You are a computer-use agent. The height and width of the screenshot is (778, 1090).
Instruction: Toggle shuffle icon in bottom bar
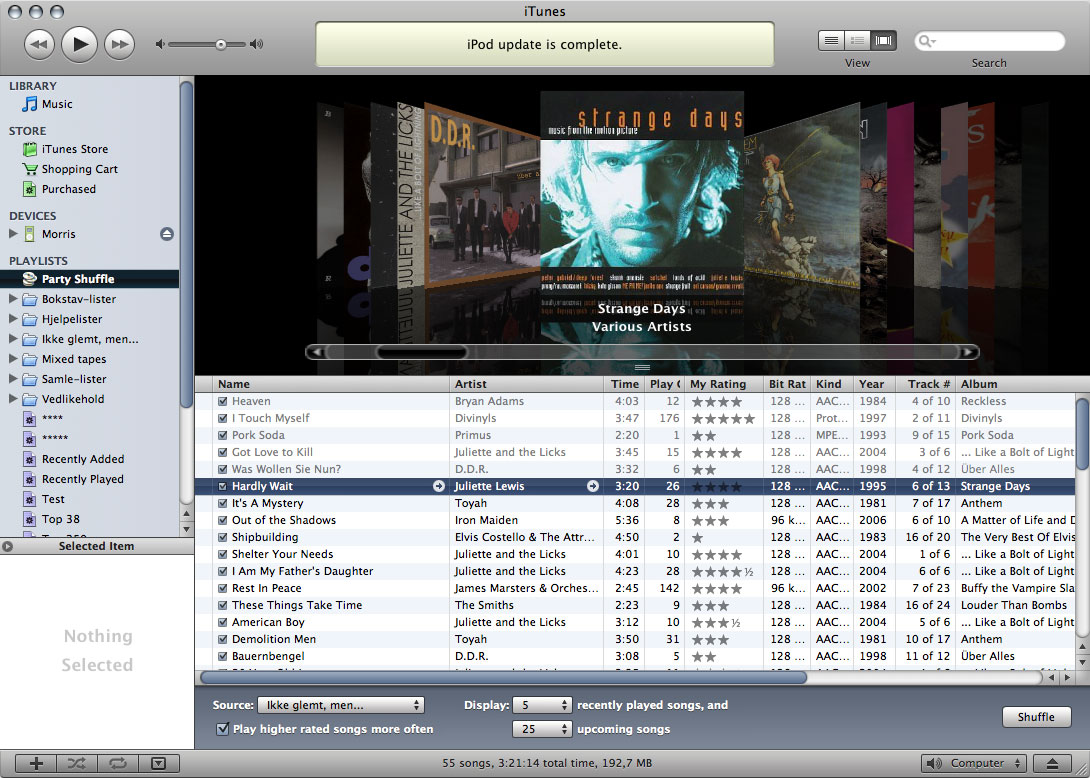point(76,763)
